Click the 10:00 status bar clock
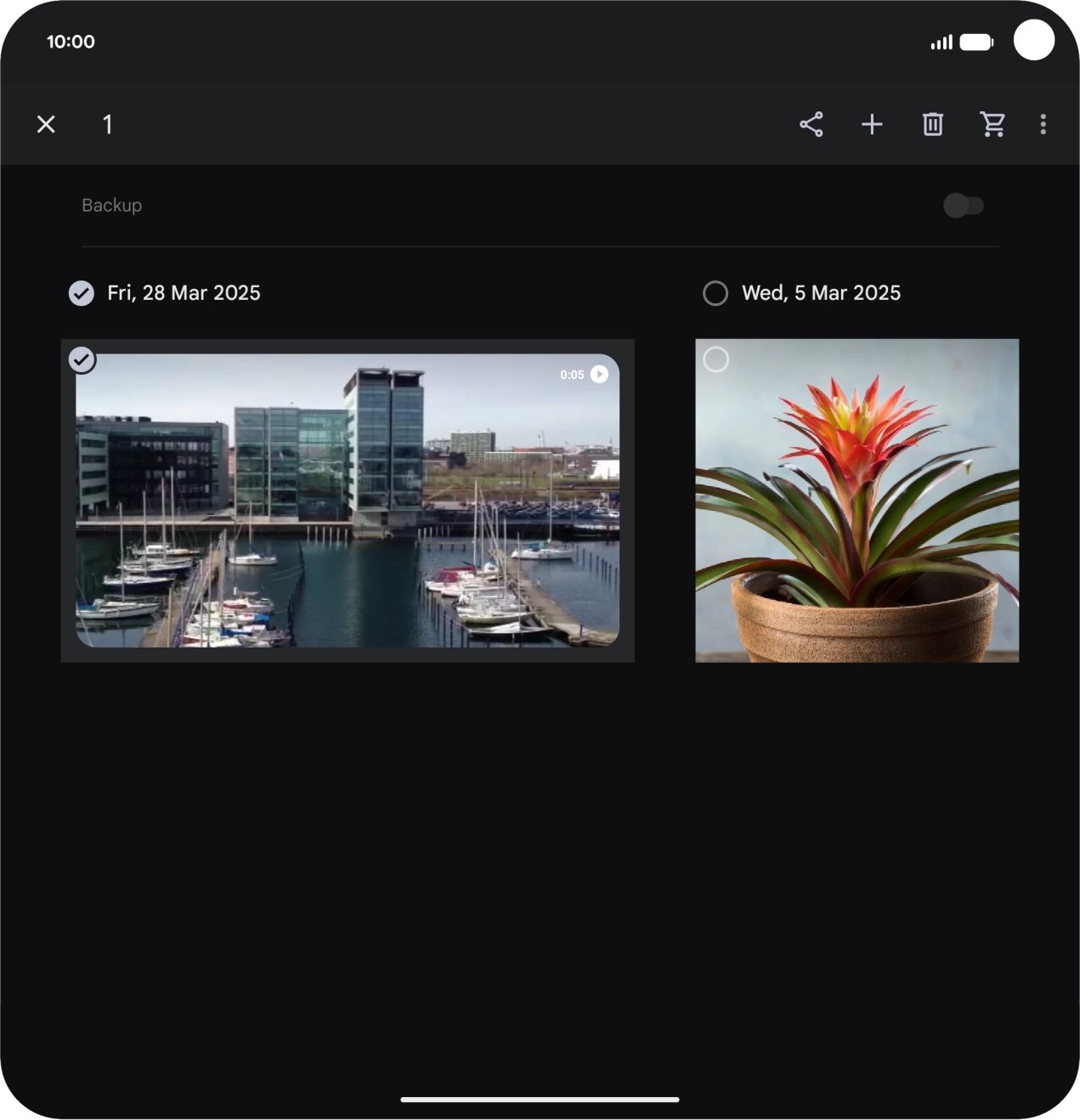 [71, 42]
